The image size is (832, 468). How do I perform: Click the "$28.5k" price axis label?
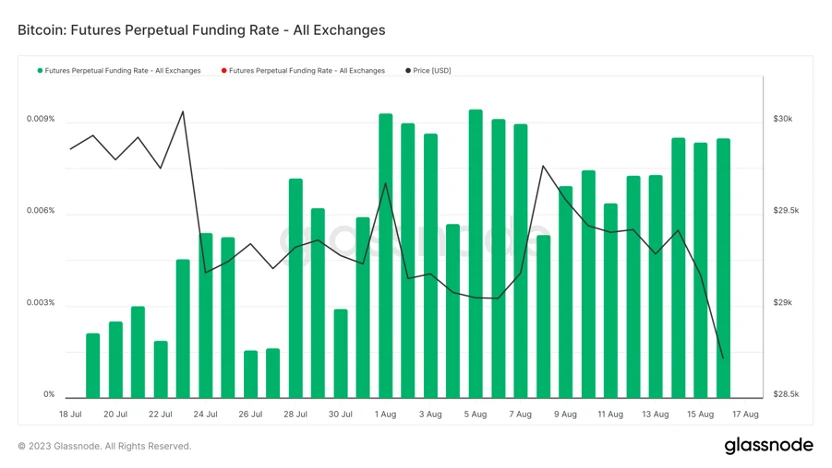[786, 395]
